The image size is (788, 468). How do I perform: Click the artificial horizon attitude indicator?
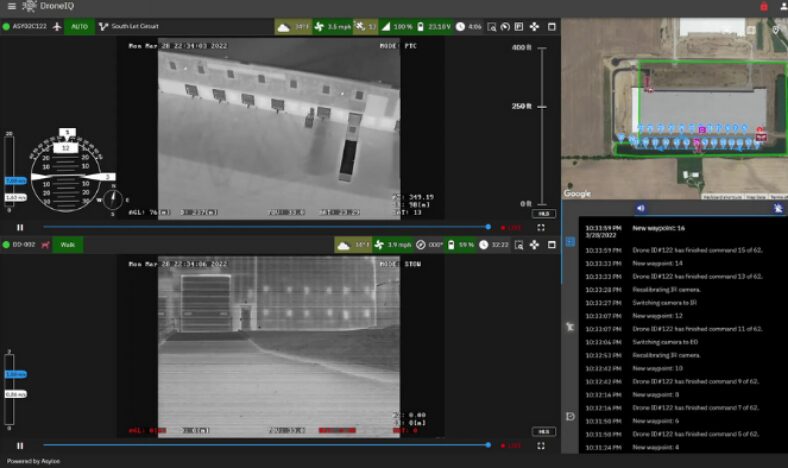(x=66, y=176)
